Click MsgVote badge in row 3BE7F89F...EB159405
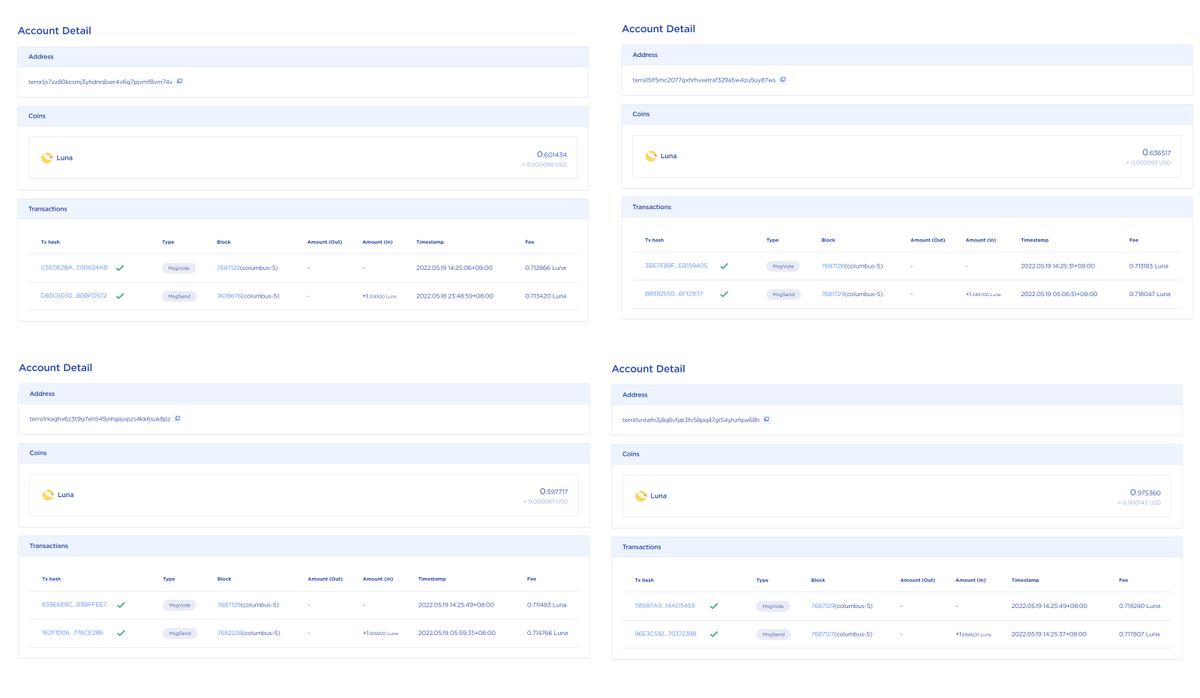Screen dimensions: 1200x698 (783, 266)
